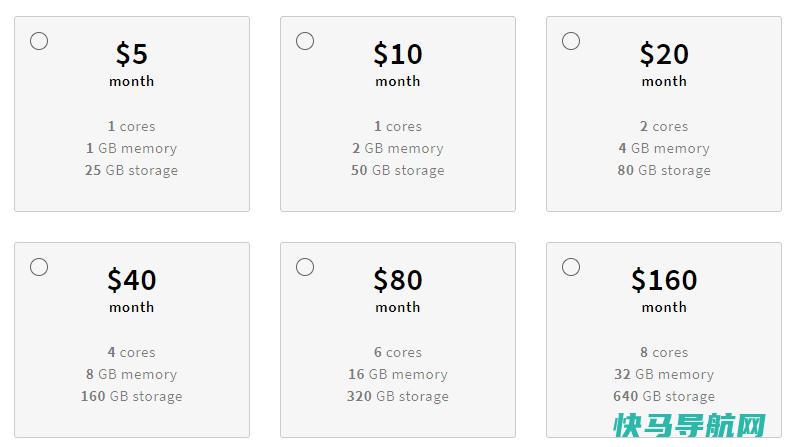Select the $5 per month plan radio button
Viewport: 792px width, 447px height.
pyautogui.click(x=39, y=41)
